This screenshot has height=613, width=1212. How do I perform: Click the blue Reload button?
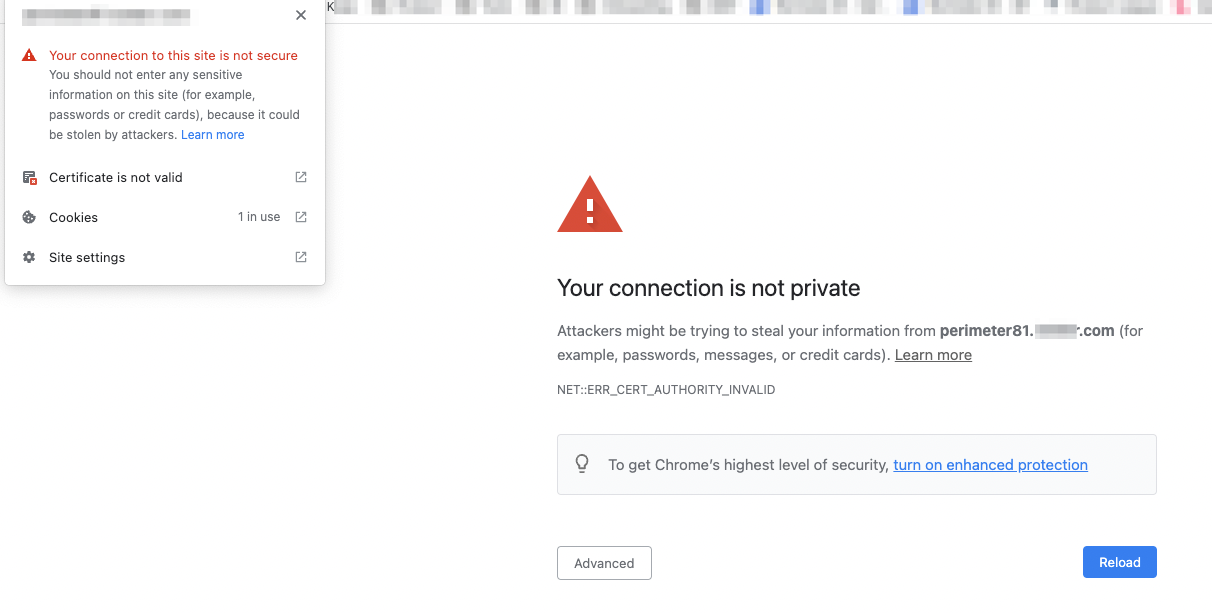(1119, 562)
